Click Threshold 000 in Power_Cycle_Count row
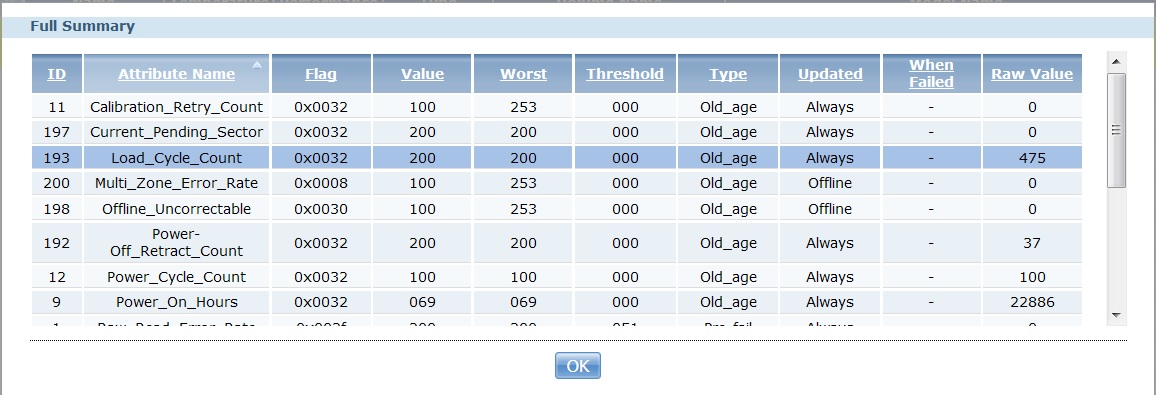The width and height of the screenshot is (1156, 395). point(625,277)
